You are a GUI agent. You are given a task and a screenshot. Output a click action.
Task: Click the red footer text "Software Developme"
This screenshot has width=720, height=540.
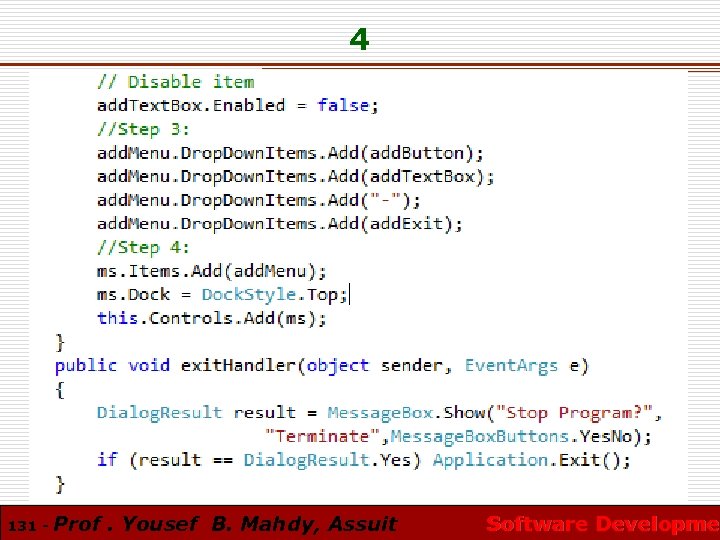coord(602,524)
